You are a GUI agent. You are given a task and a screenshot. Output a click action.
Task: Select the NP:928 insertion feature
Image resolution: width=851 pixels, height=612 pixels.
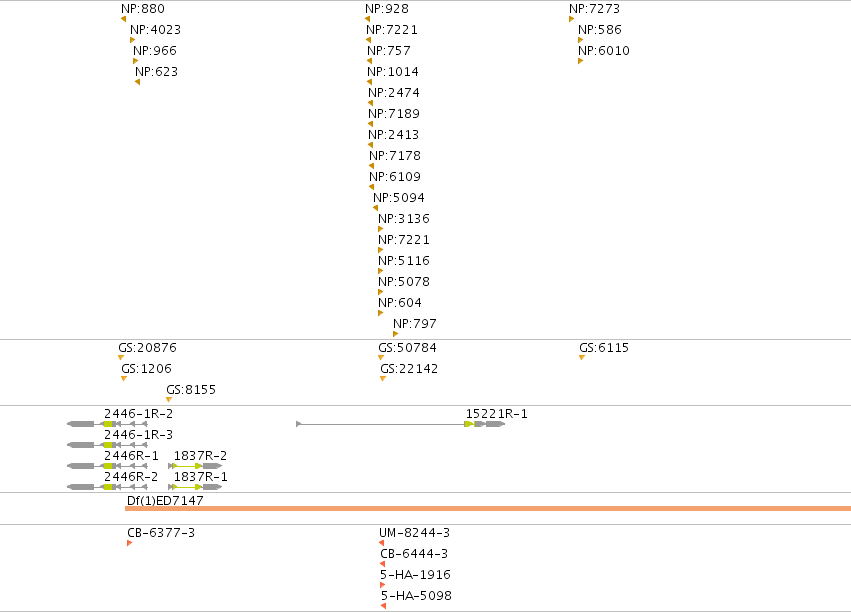[x=367, y=19]
